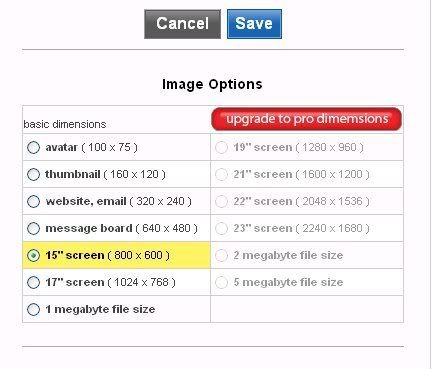
Task: Choose 2 megabyte file size option
Action: [x=221, y=255]
